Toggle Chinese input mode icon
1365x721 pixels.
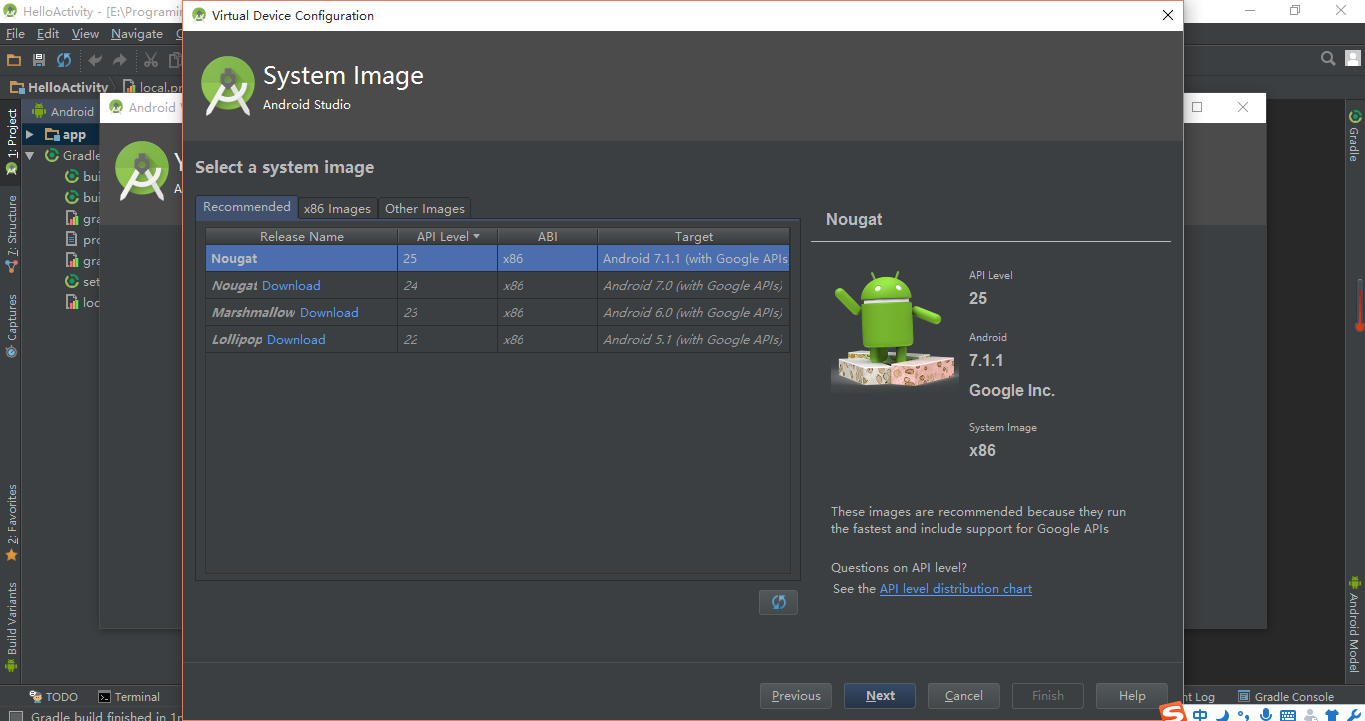pyautogui.click(x=1200, y=714)
